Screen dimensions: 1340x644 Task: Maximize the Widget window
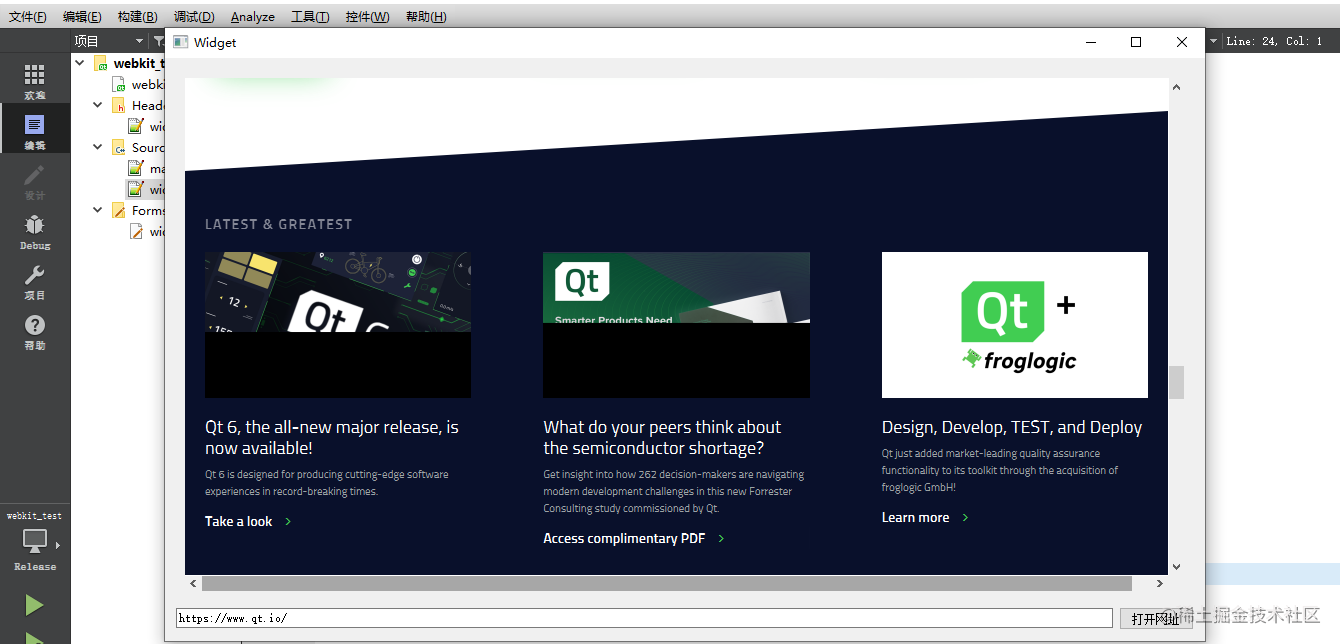[x=1136, y=42]
